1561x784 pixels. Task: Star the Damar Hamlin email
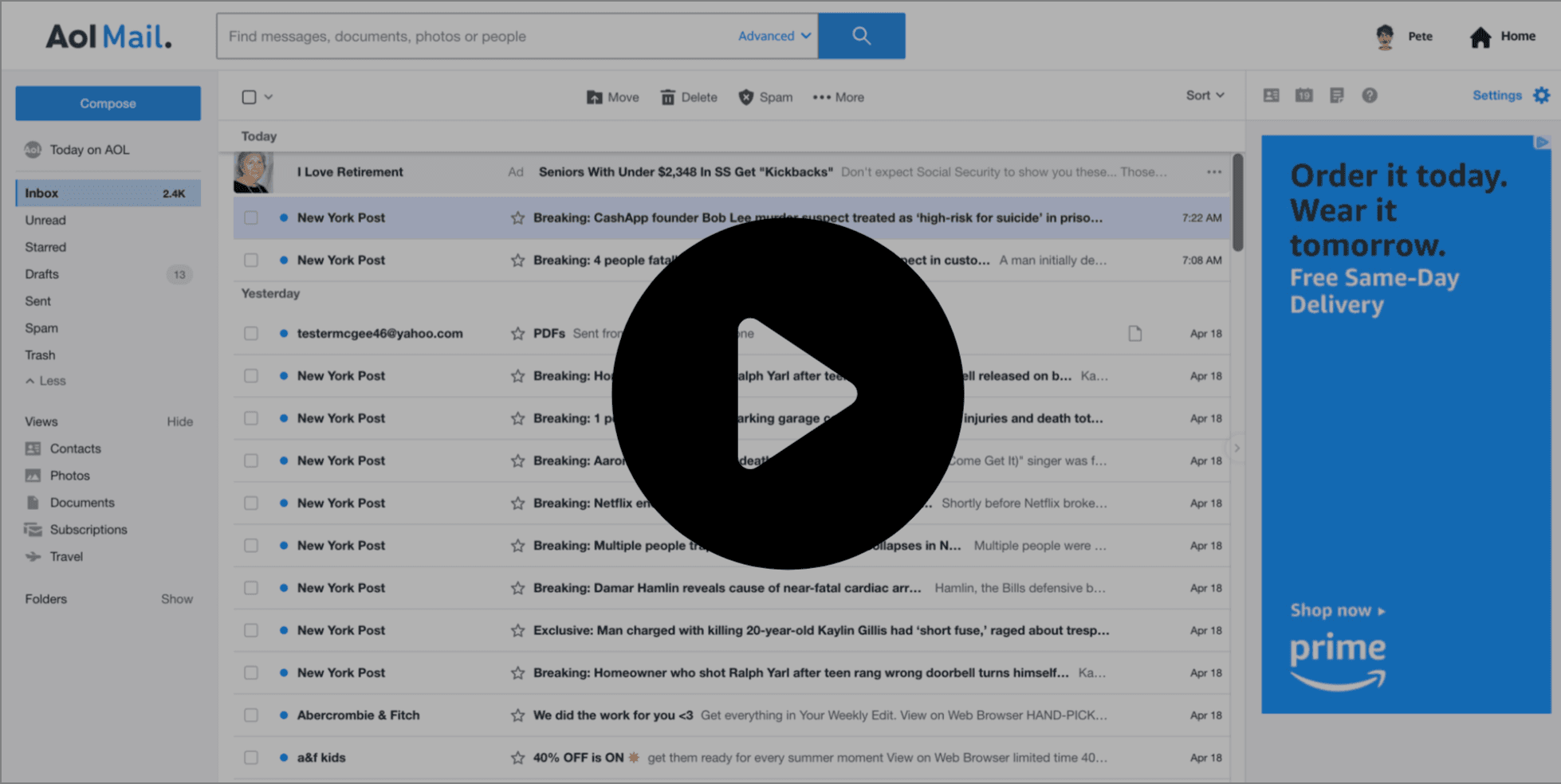click(518, 588)
